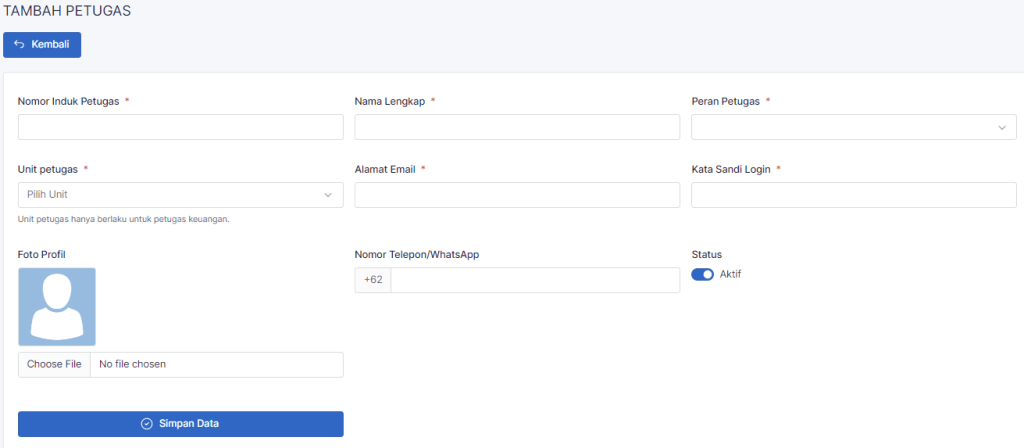Save the form with Simpan Data
1024x448 pixels.
(181, 424)
